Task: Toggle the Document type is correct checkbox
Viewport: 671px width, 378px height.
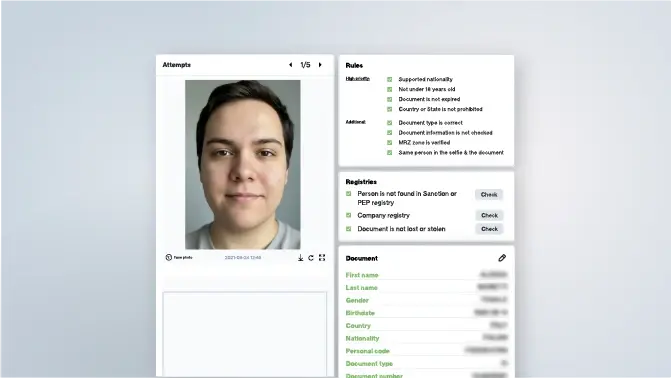Action: point(389,123)
